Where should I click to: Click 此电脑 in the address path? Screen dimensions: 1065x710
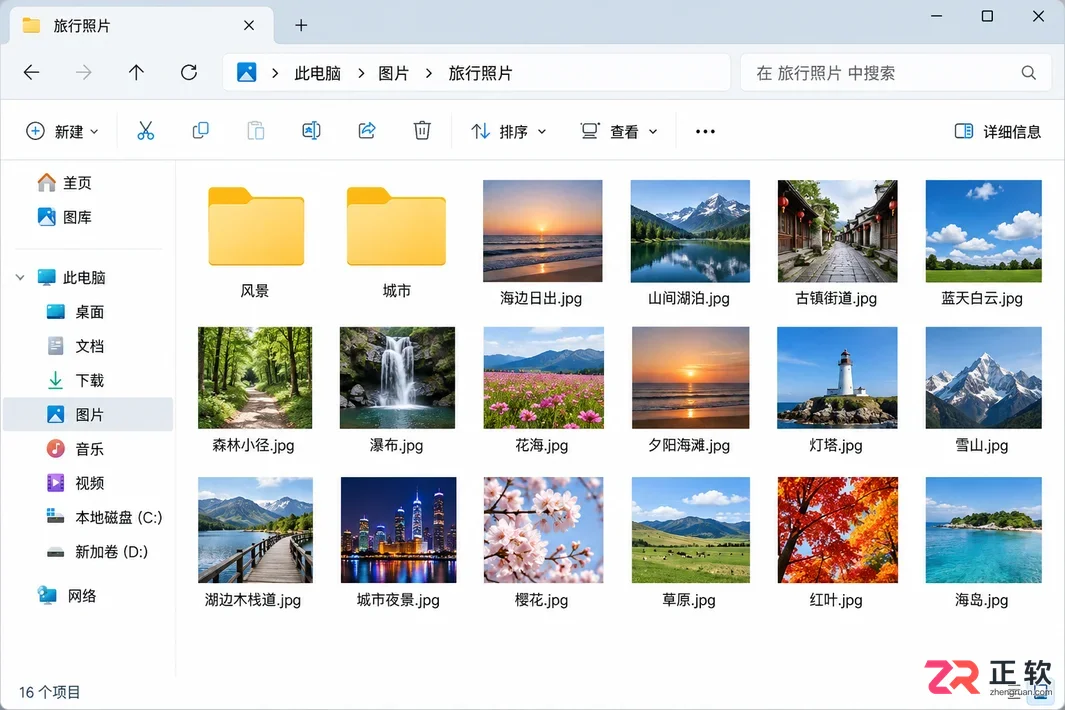[x=317, y=73]
